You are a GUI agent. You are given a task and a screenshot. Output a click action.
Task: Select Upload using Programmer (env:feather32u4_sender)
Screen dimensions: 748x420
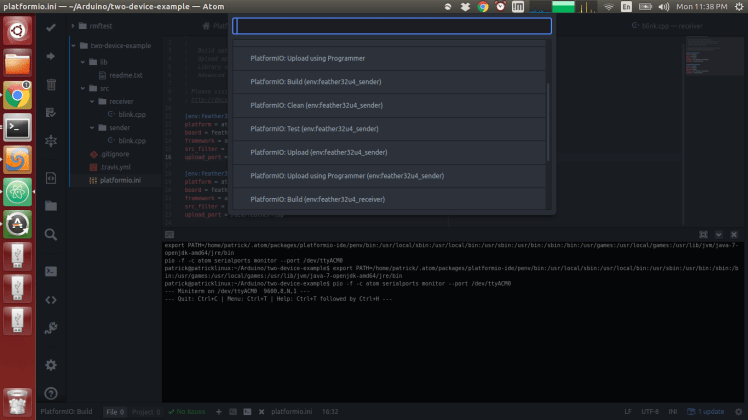[x=389, y=176]
